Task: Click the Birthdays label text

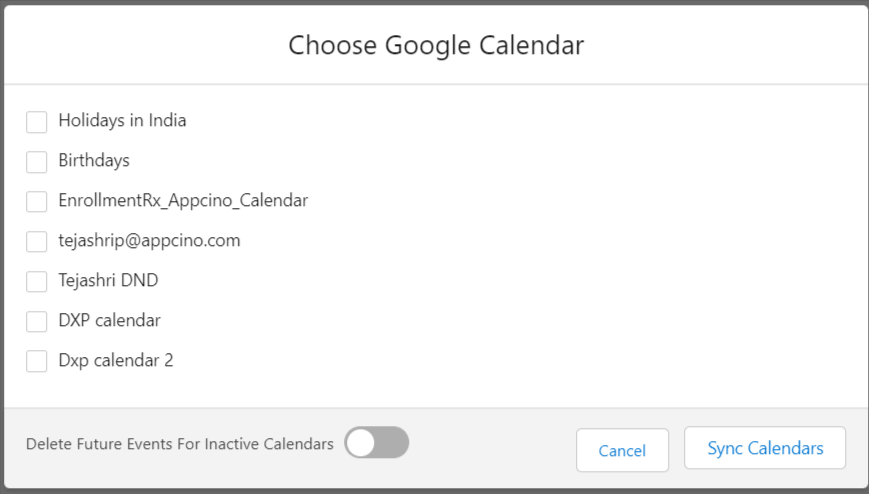Action: pyautogui.click(x=94, y=161)
